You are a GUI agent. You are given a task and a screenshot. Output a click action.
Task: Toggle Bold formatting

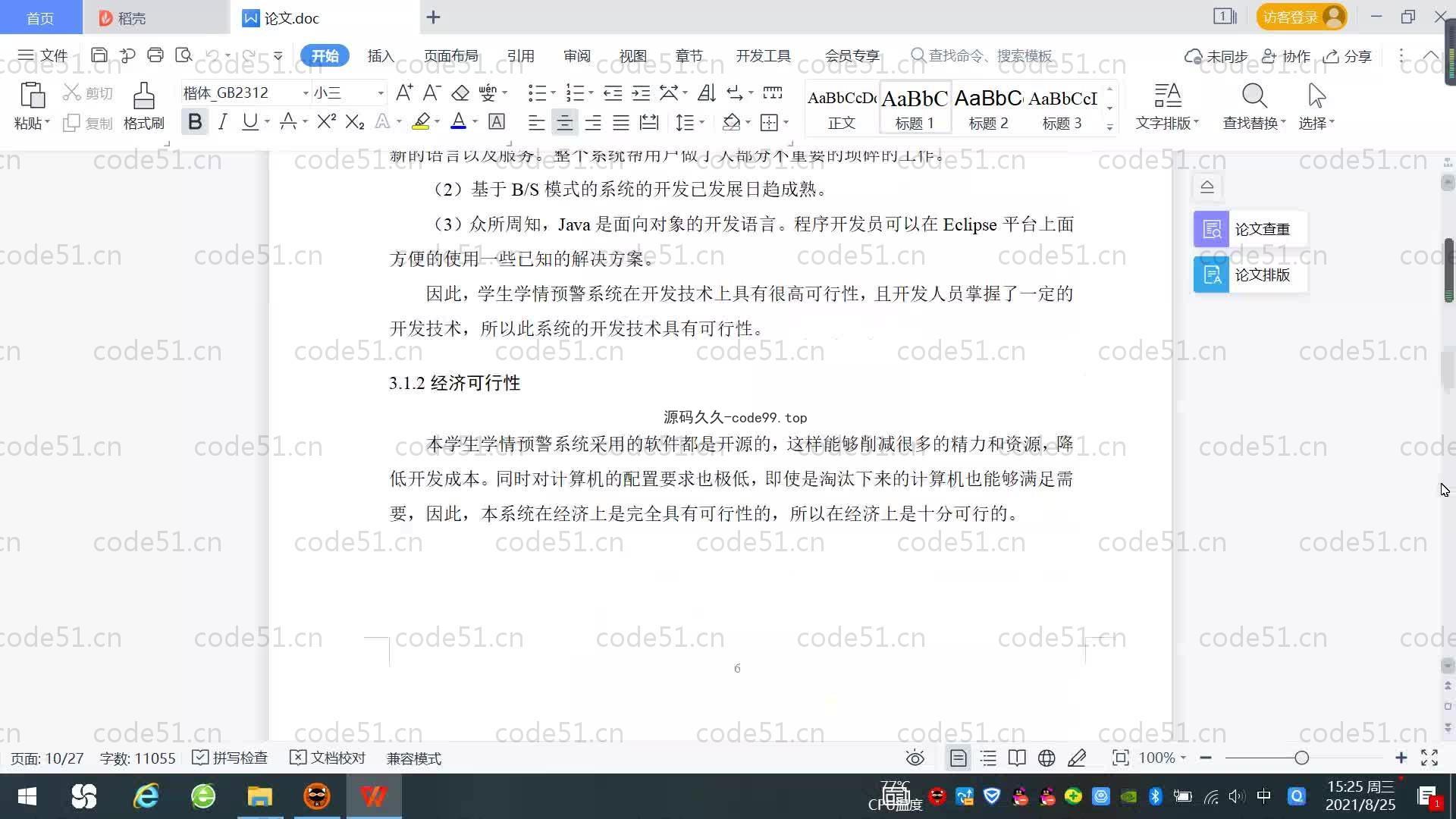tap(194, 121)
